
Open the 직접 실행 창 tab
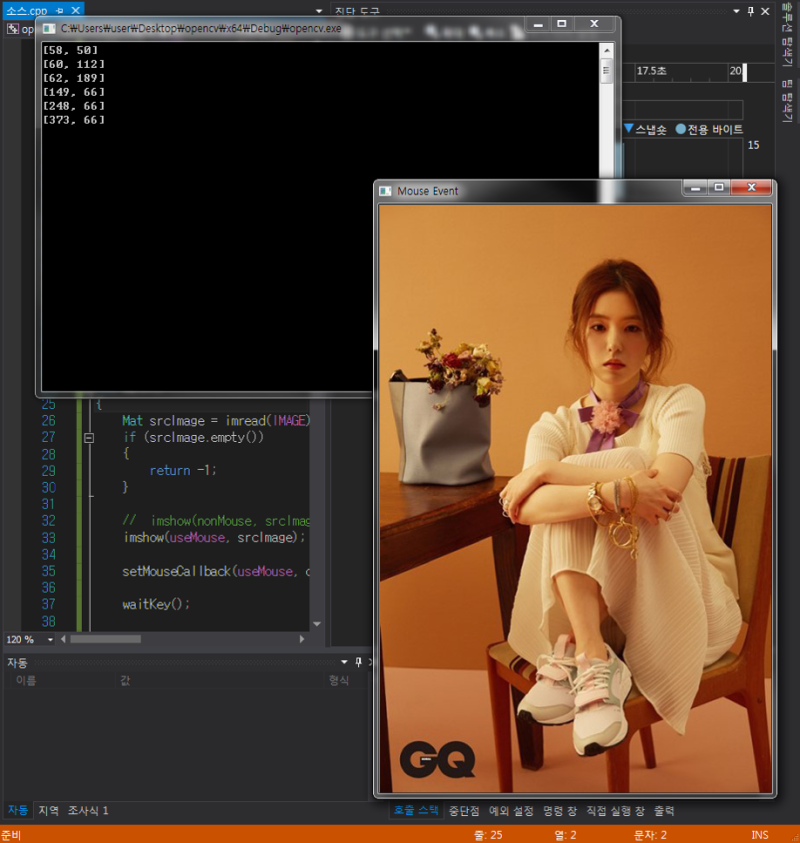[615, 811]
